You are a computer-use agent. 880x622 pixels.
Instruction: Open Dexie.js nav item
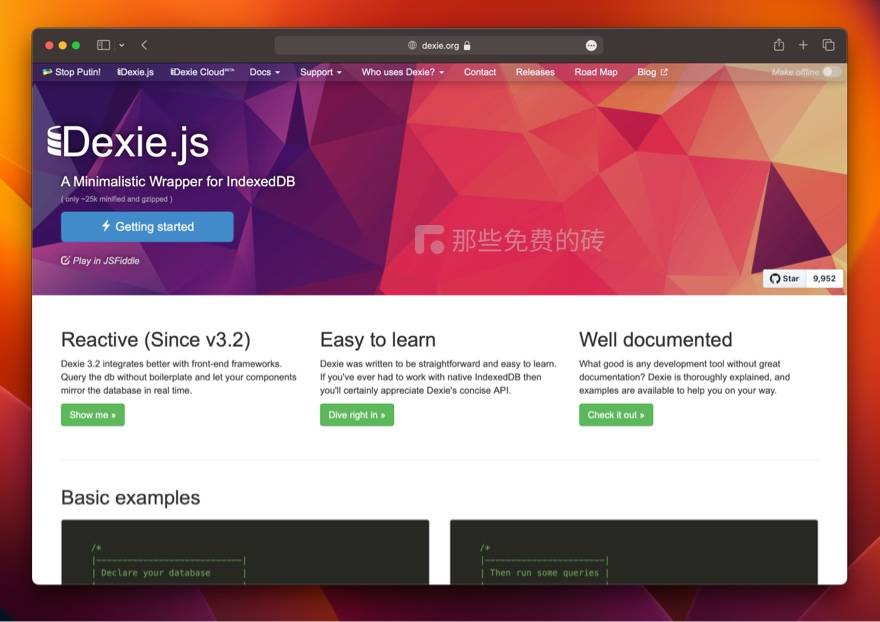click(x=135, y=72)
